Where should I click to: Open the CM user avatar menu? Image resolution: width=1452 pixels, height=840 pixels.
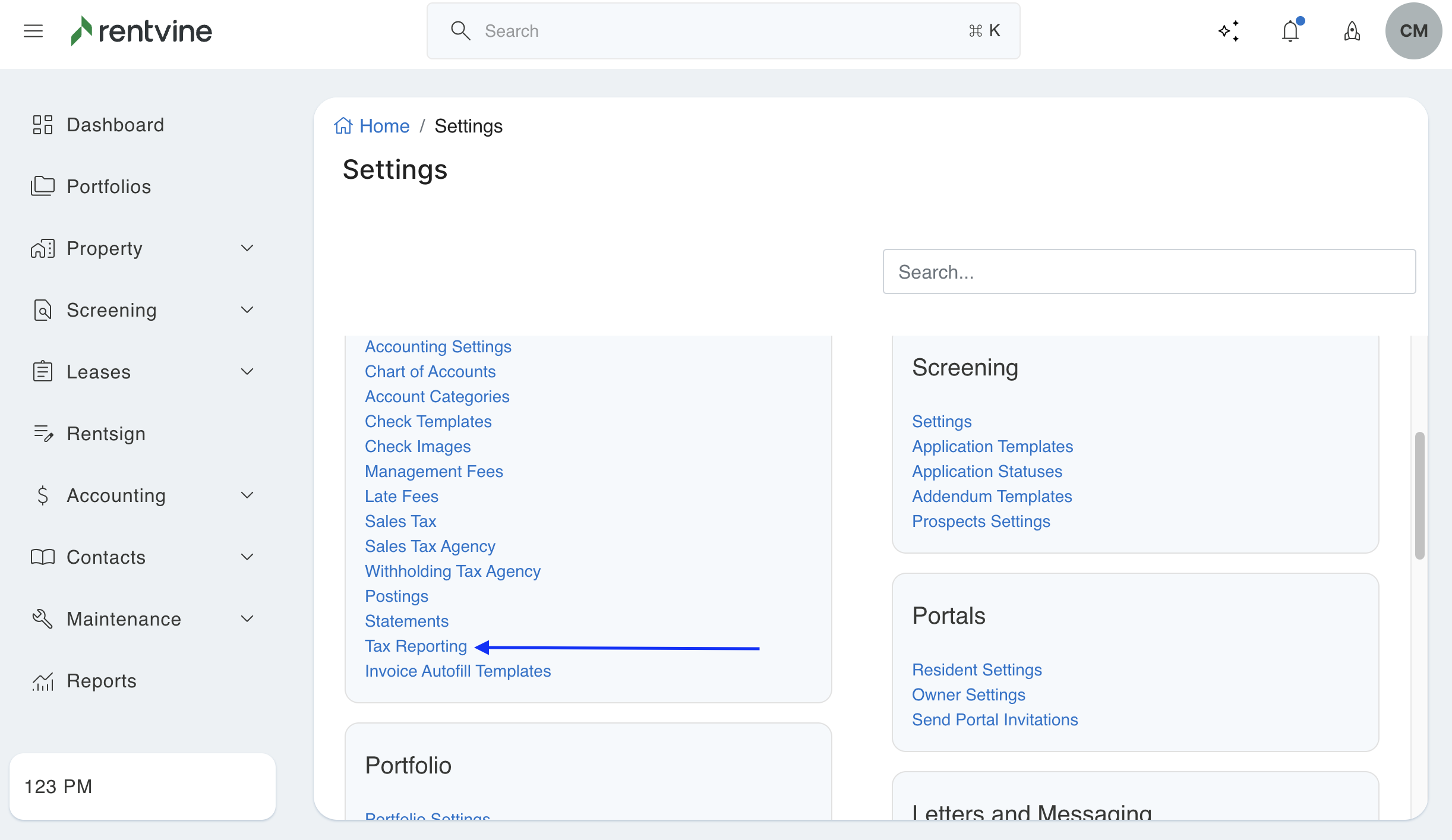(x=1413, y=31)
